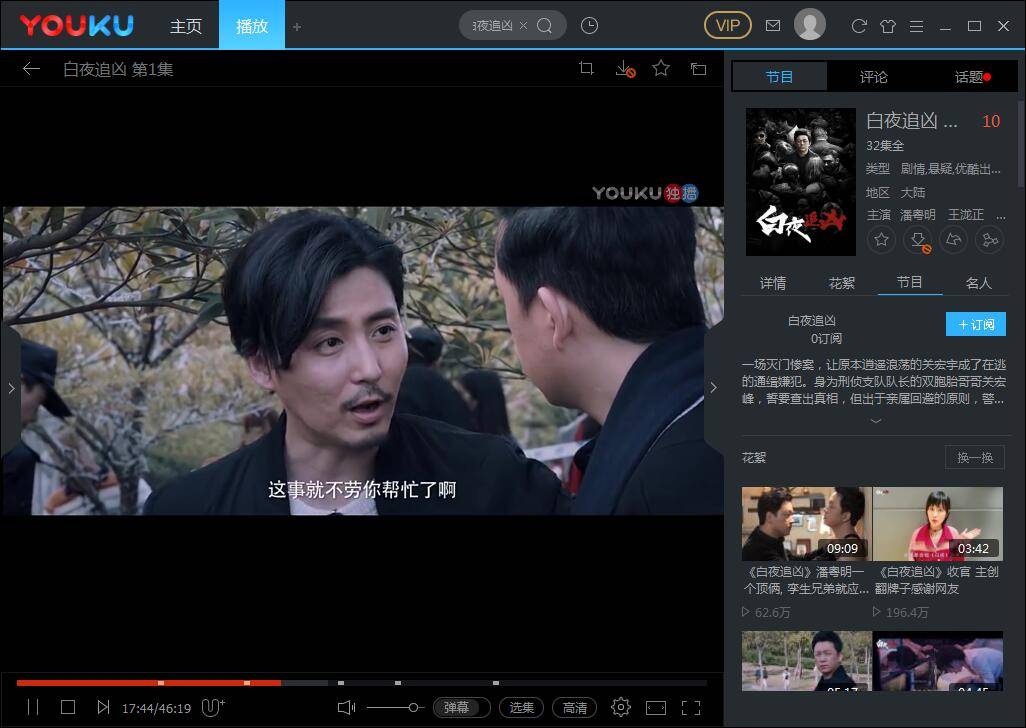The width and height of the screenshot is (1026, 728).
Task: Click the download circle icon under cast
Action: (918, 240)
